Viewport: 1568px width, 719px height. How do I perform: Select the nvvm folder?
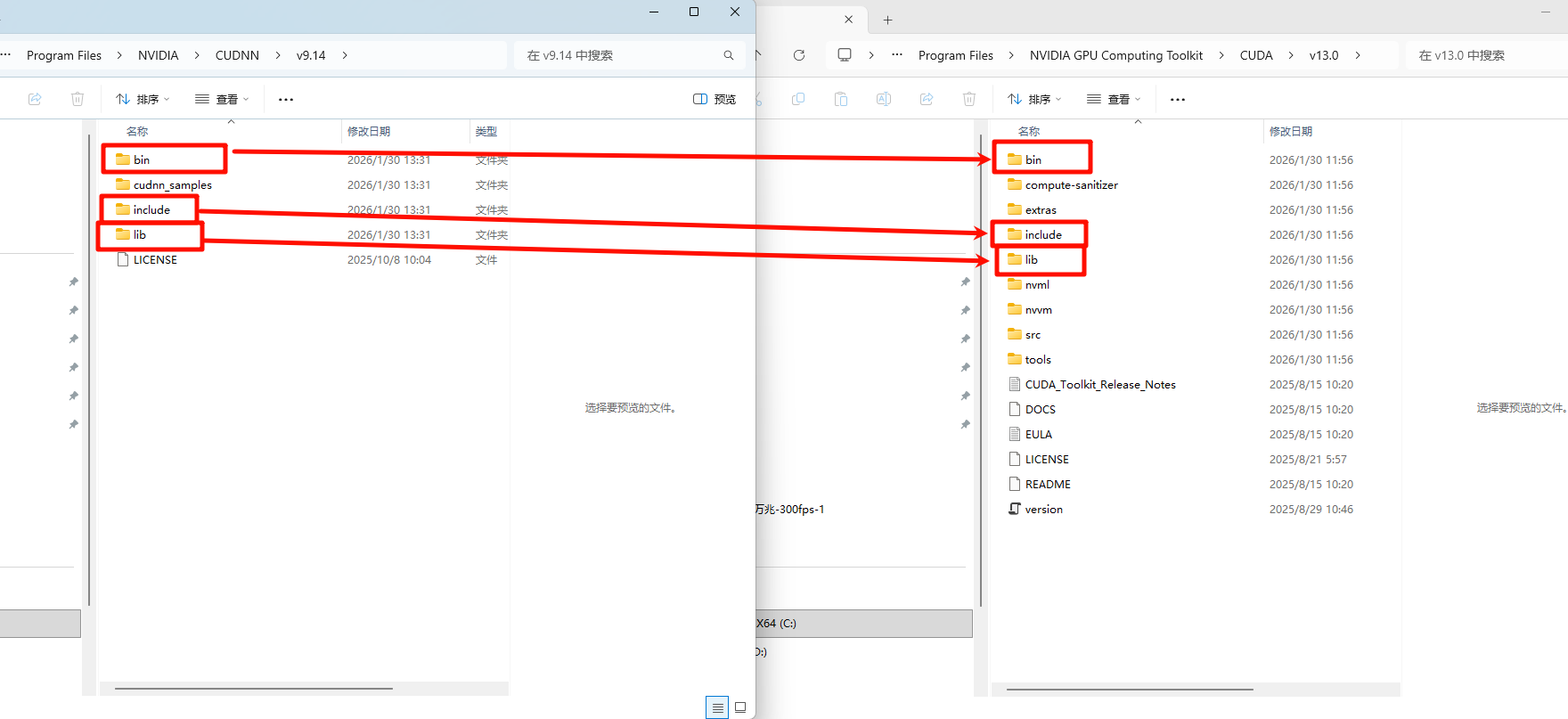pos(1038,309)
